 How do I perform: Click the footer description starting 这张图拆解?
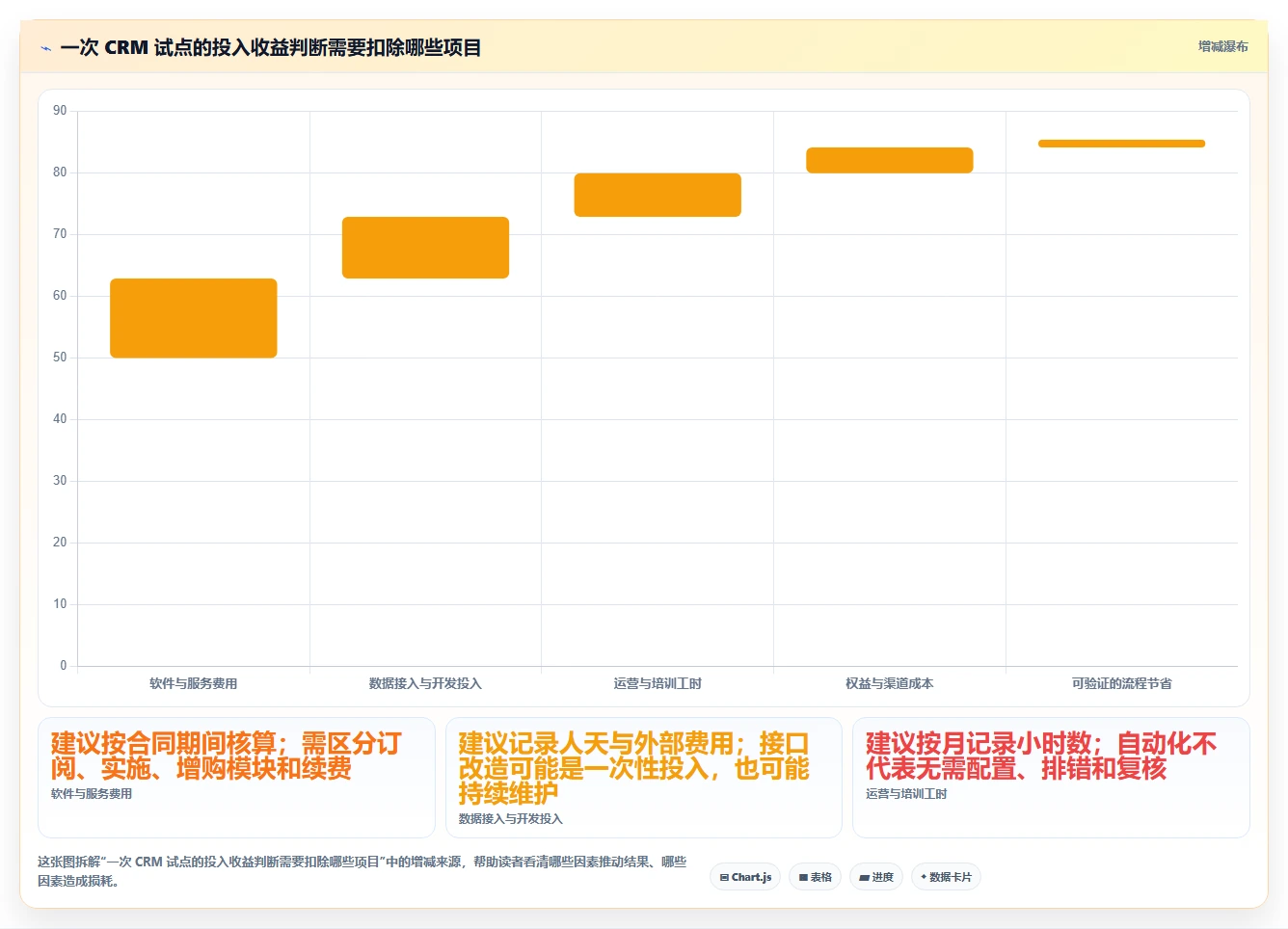[362, 871]
